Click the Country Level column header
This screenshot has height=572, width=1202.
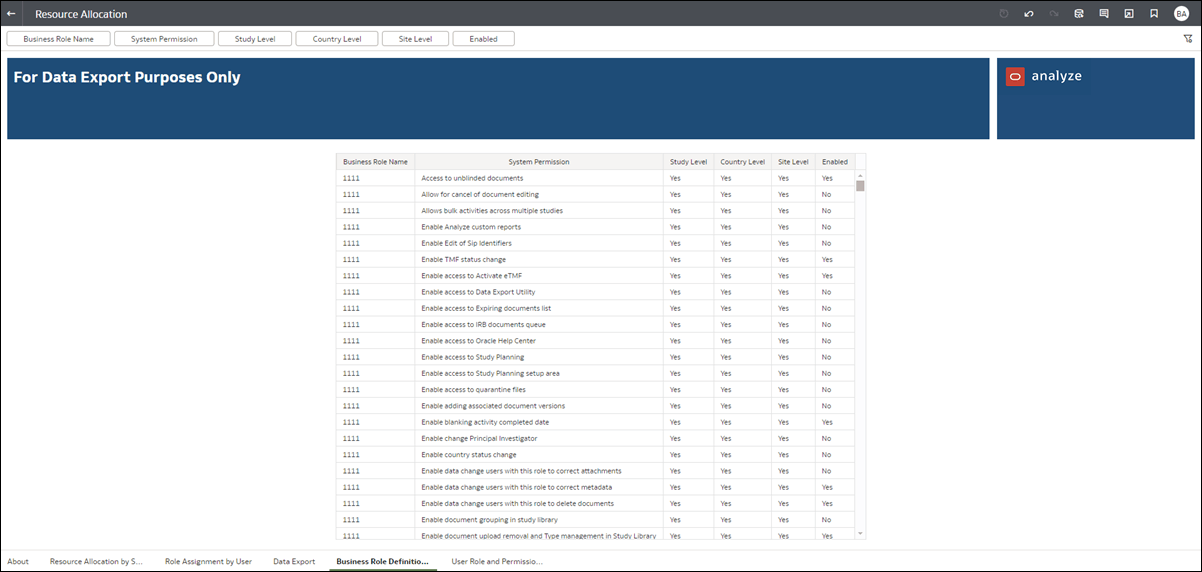coord(743,161)
